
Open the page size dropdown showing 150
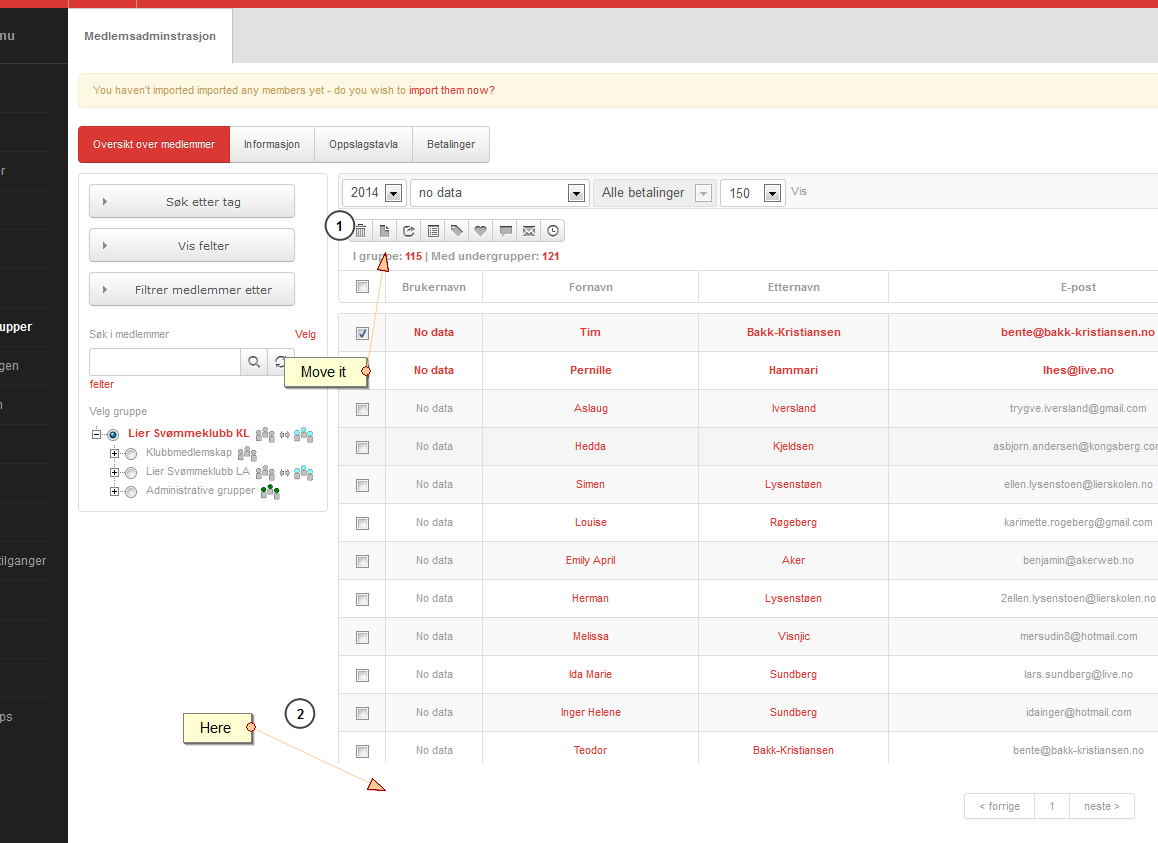752,193
